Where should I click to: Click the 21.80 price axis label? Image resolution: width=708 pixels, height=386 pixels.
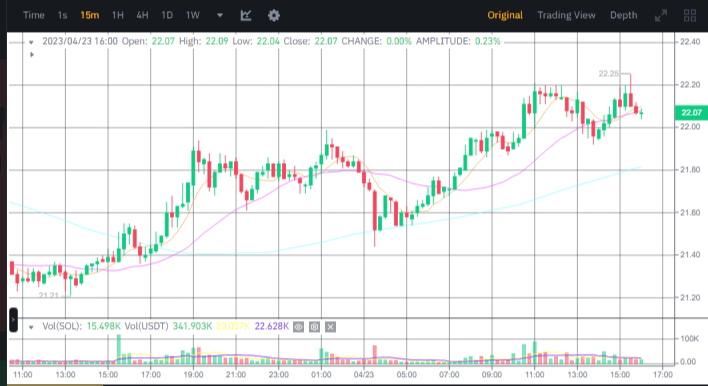coord(690,170)
